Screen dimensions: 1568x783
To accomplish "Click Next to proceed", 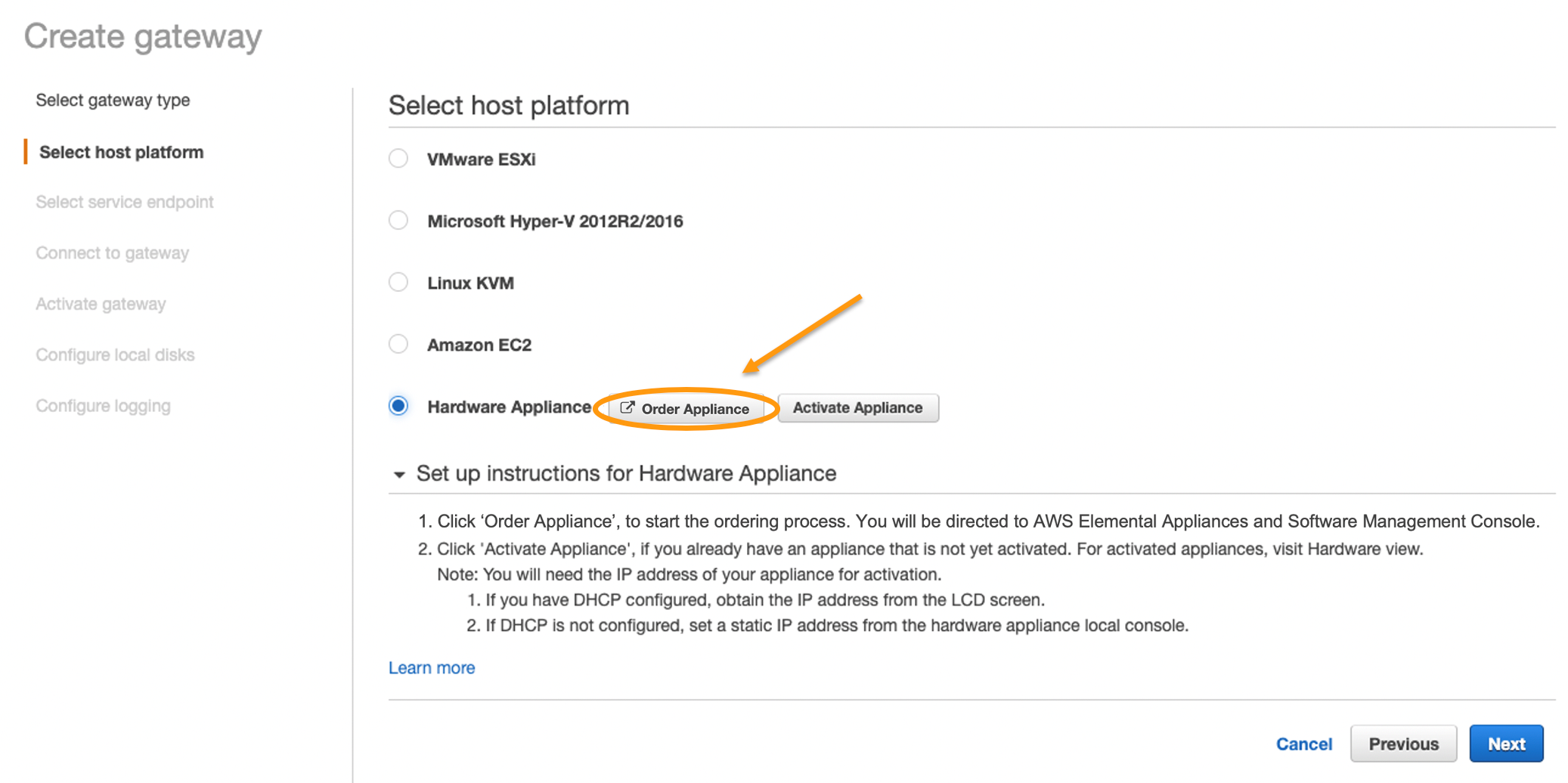I will 1506,743.
